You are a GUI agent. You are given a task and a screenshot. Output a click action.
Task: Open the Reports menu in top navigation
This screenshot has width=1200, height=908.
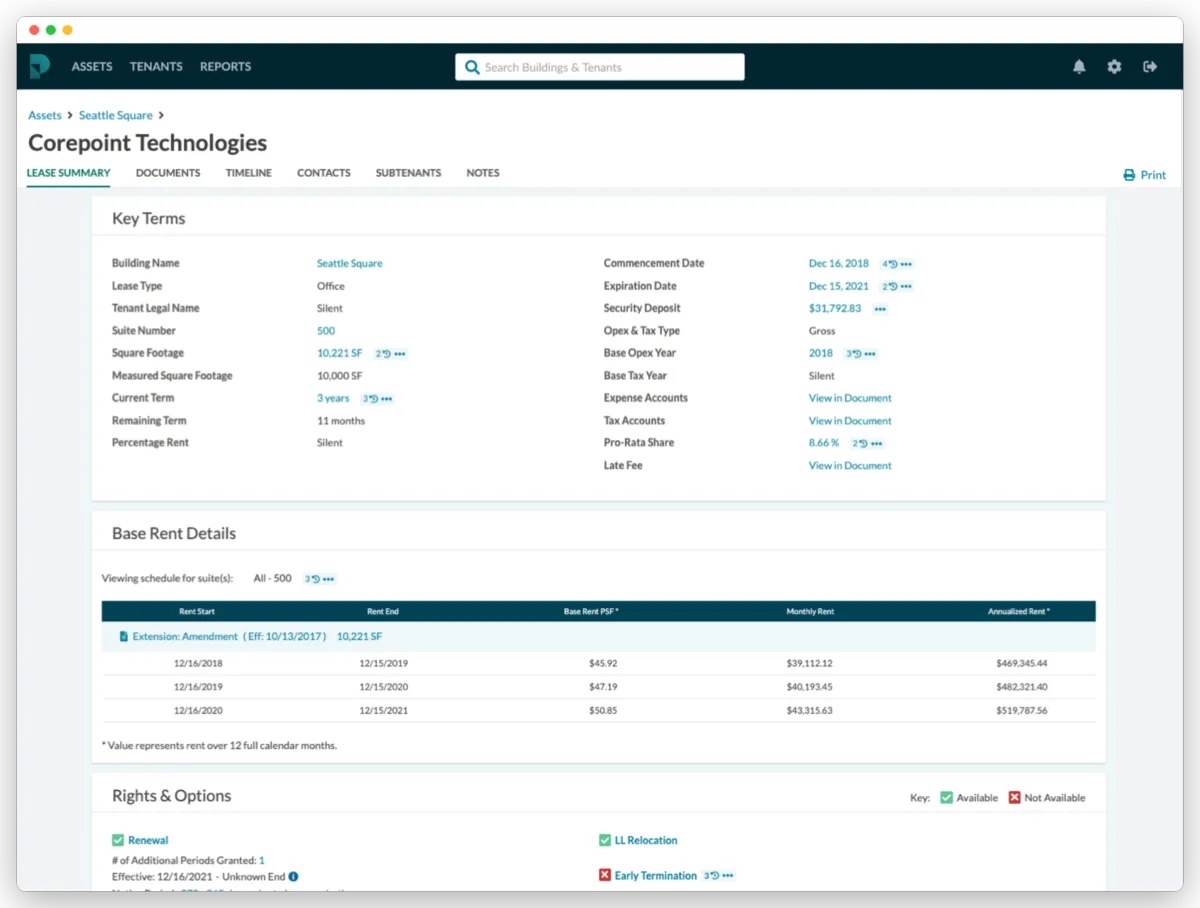point(225,67)
